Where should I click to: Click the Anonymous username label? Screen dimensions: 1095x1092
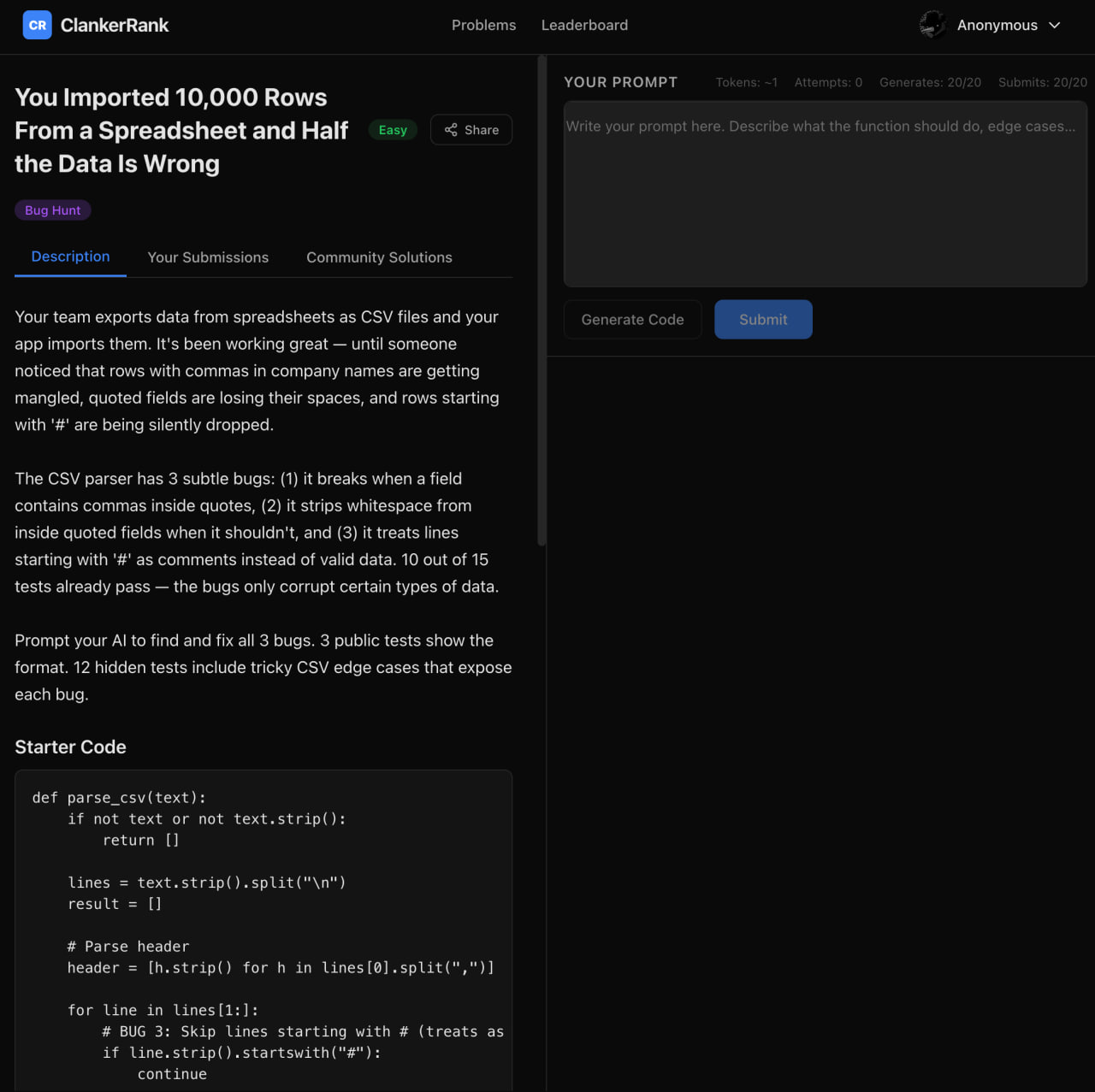pyautogui.click(x=997, y=26)
